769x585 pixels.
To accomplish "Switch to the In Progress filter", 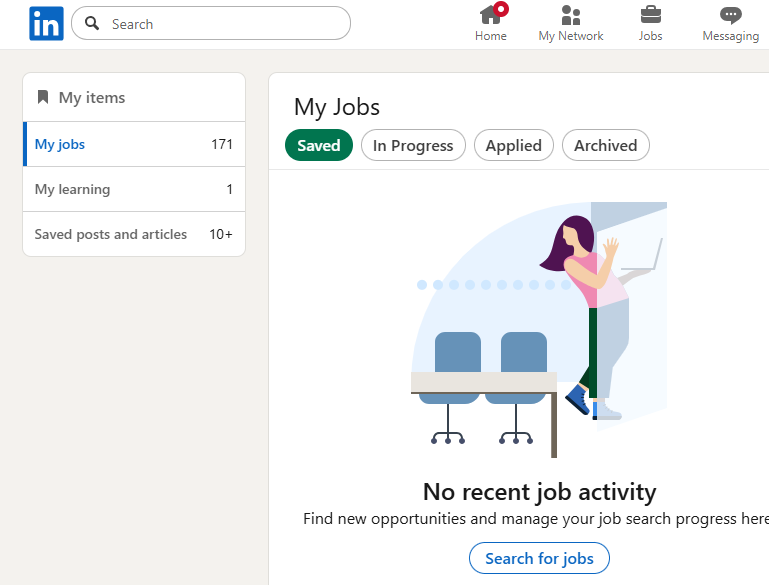I will pos(413,146).
